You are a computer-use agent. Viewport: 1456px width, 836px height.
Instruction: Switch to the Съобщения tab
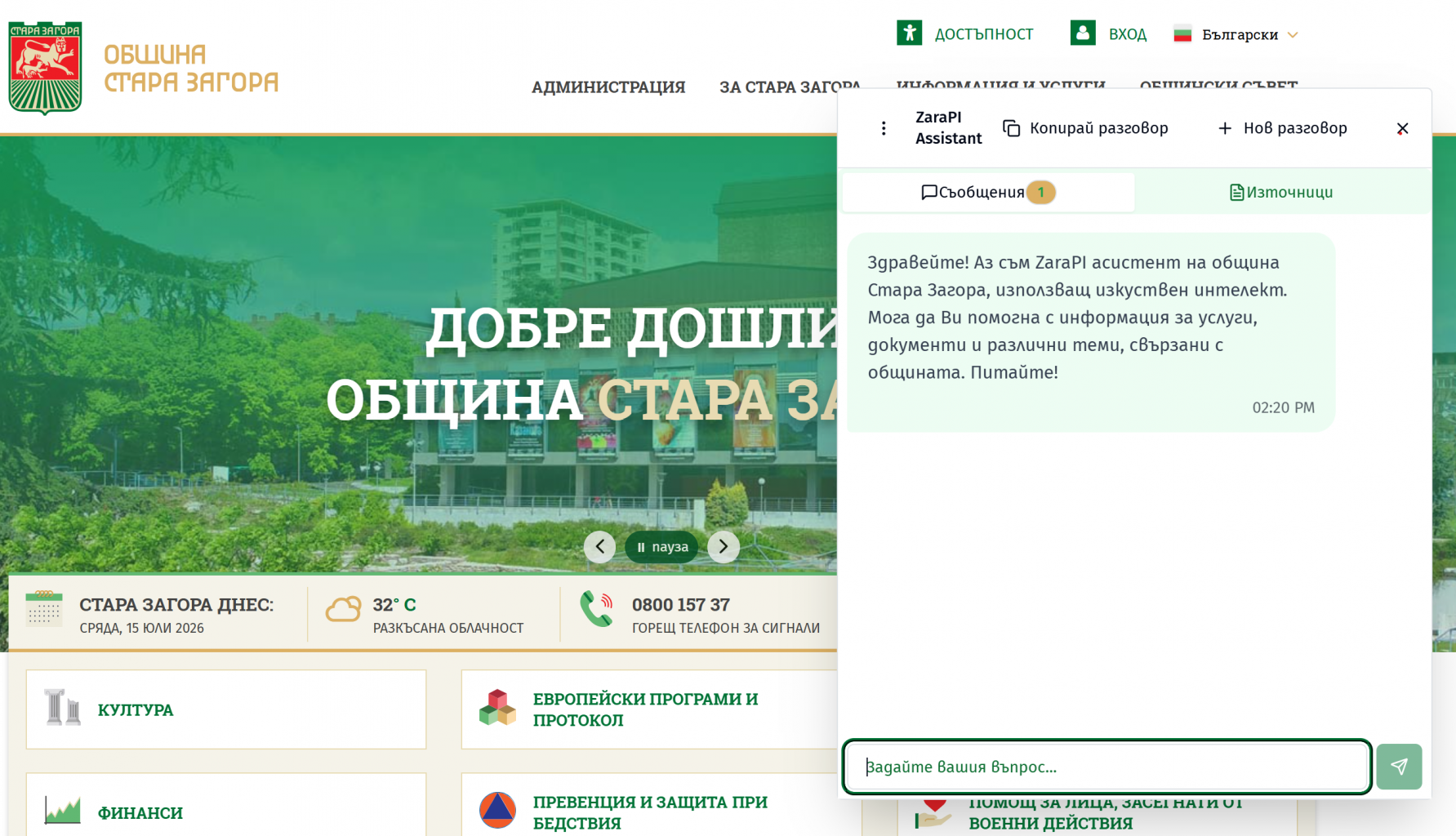click(988, 192)
